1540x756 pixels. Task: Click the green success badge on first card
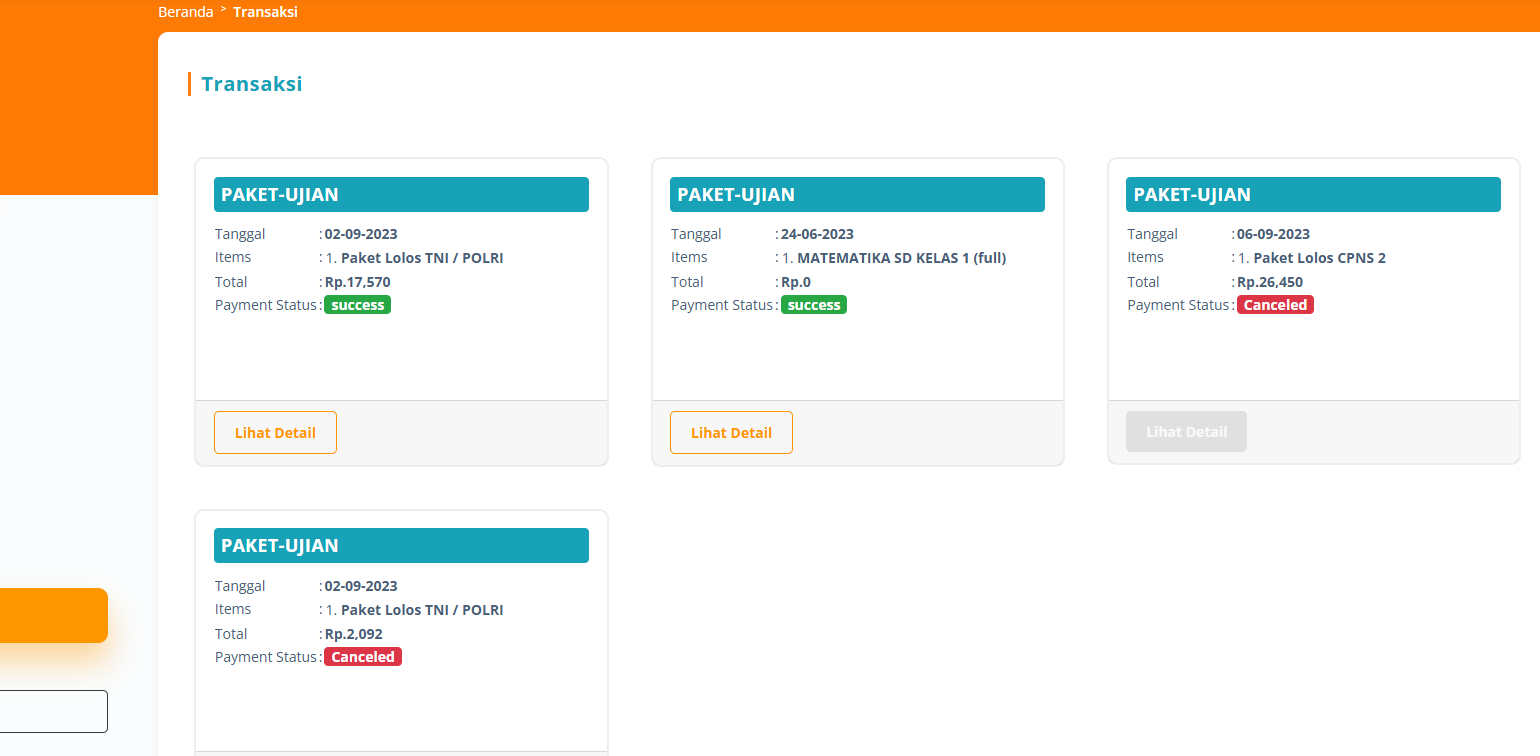357,304
